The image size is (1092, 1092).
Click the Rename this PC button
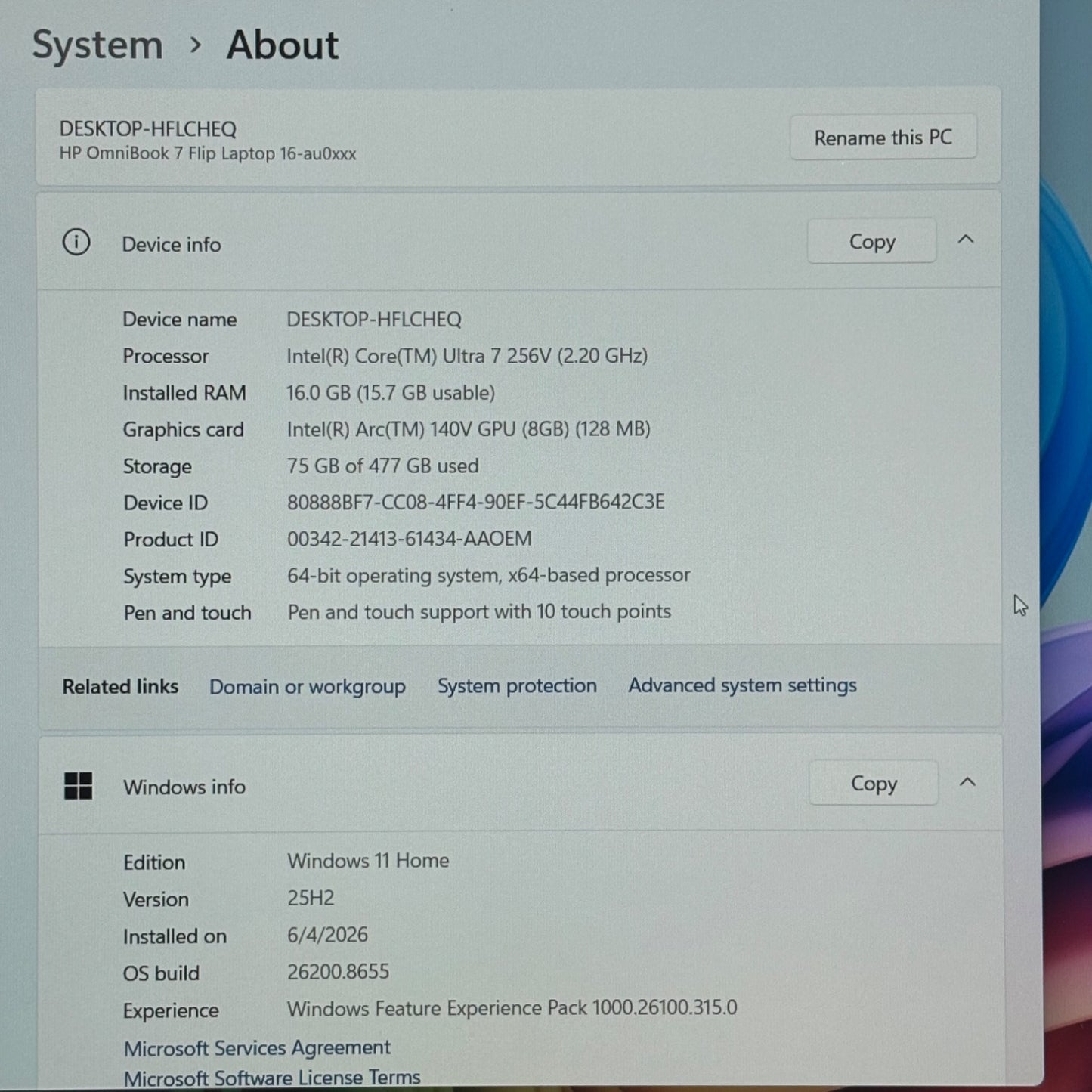883,138
